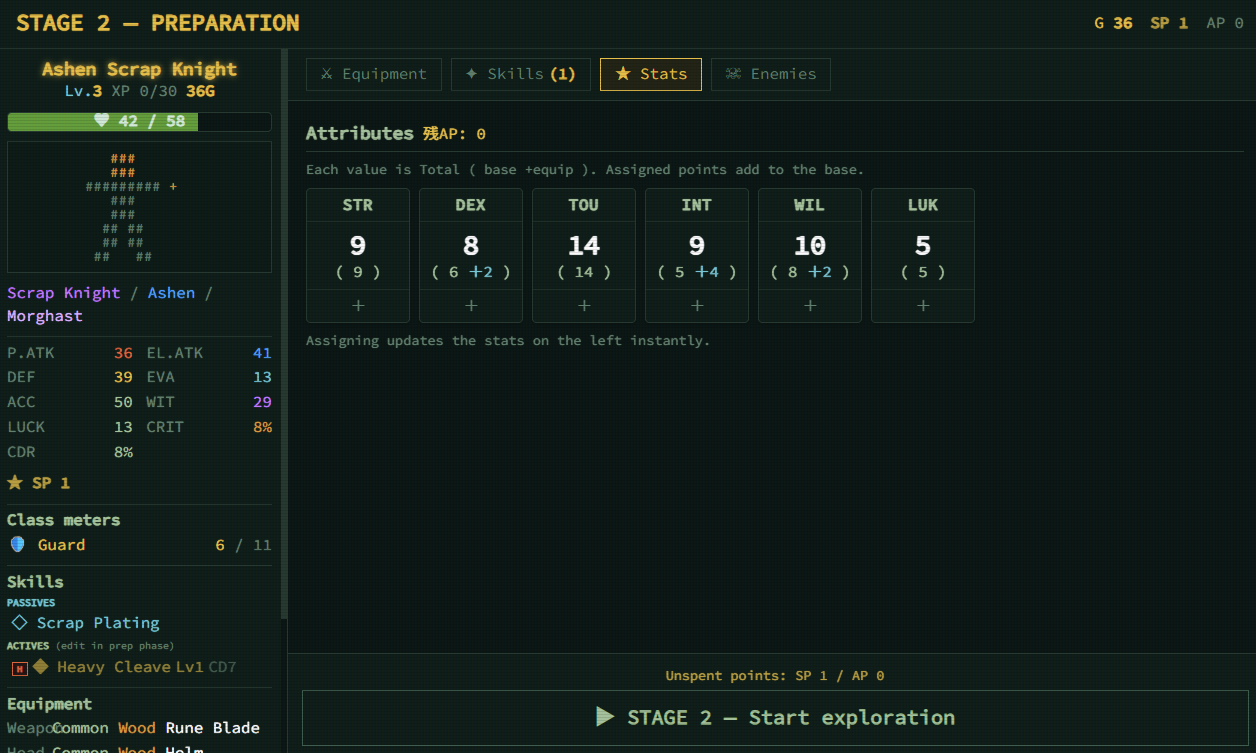Add a point to DEX

[x=471, y=306]
